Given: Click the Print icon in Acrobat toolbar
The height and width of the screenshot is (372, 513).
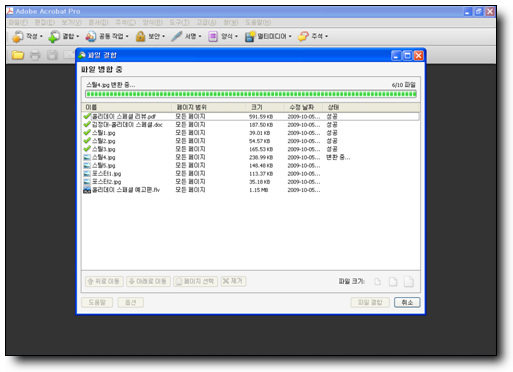Looking at the screenshot, I should (35, 55).
